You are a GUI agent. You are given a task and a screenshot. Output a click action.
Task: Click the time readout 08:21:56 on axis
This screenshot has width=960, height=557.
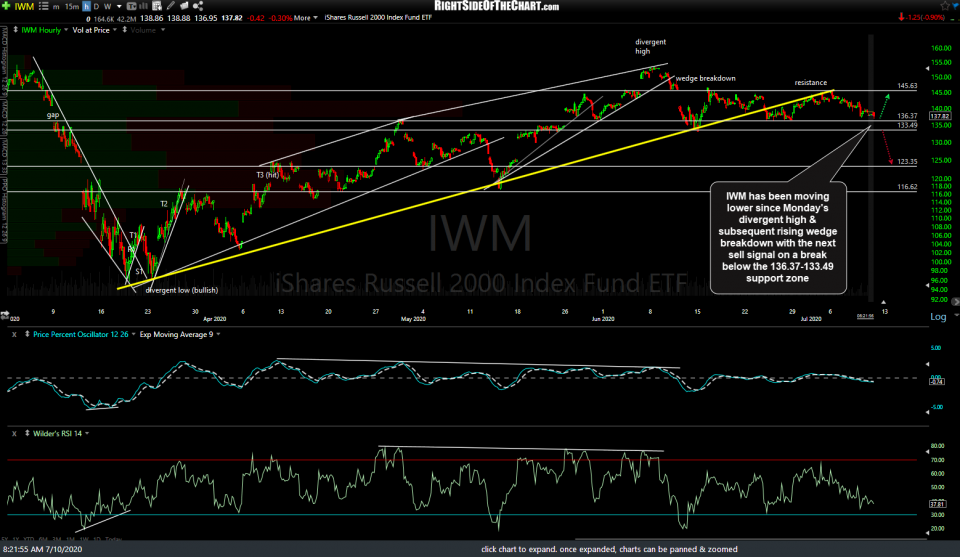click(865, 316)
